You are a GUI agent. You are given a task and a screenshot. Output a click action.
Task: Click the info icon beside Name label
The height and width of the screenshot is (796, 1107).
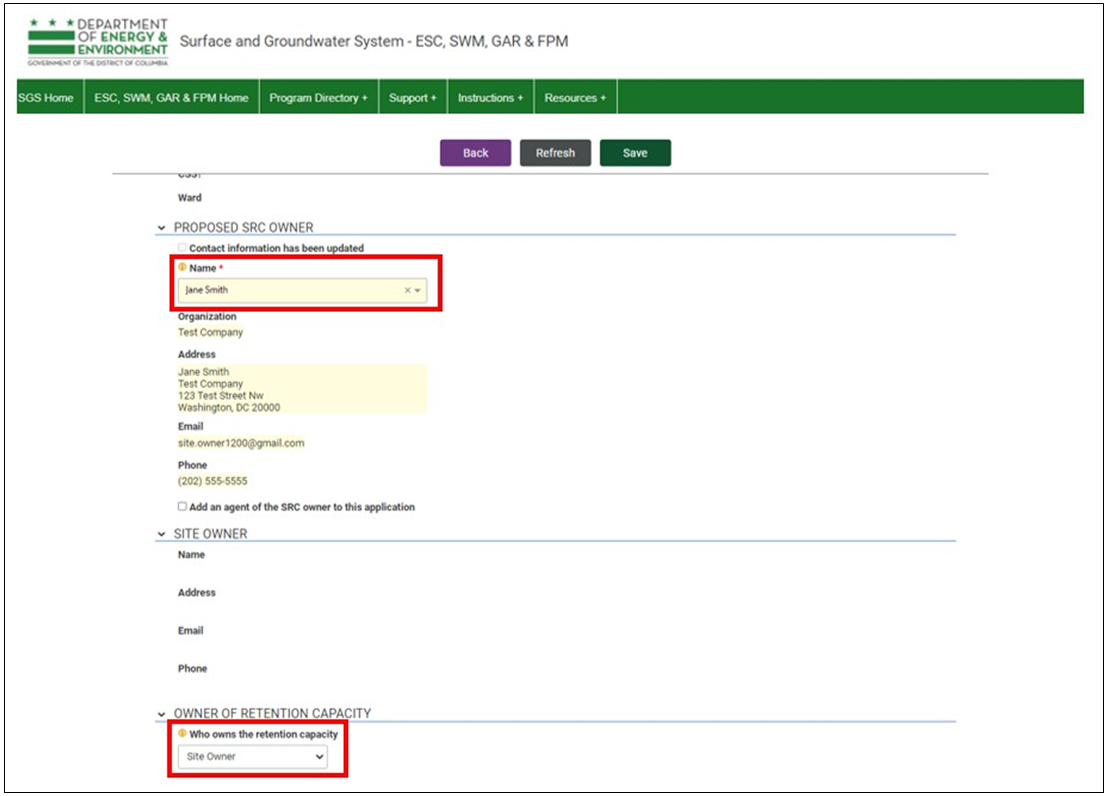(x=182, y=268)
